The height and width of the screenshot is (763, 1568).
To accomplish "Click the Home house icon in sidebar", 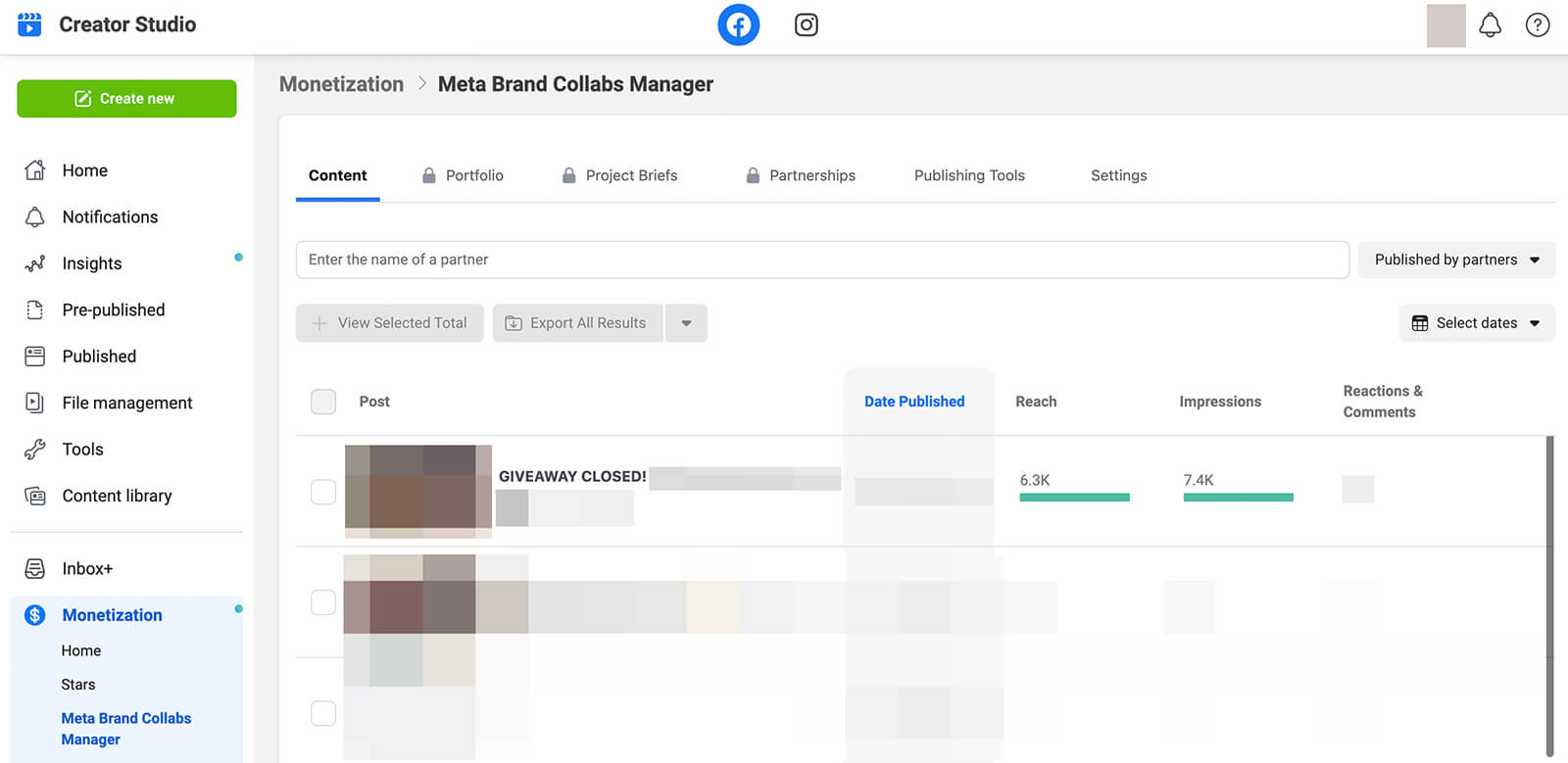I will [35, 170].
